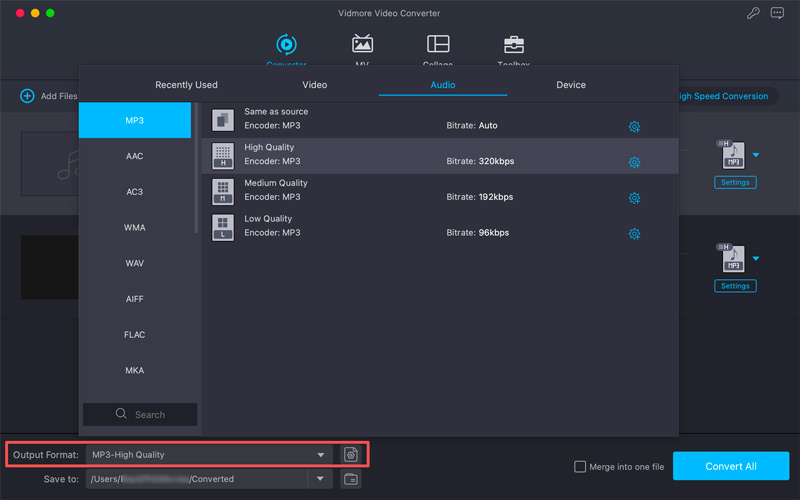This screenshot has height=500, width=800.
Task: Open the Converter module icon
Action: 286,45
